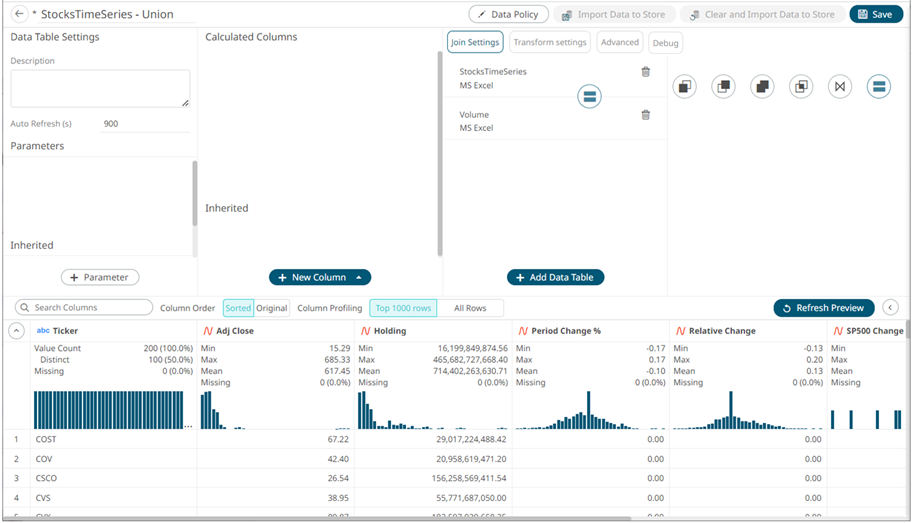The height and width of the screenshot is (523, 913).
Task: Choose the third join type icon
Action: coord(762,87)
